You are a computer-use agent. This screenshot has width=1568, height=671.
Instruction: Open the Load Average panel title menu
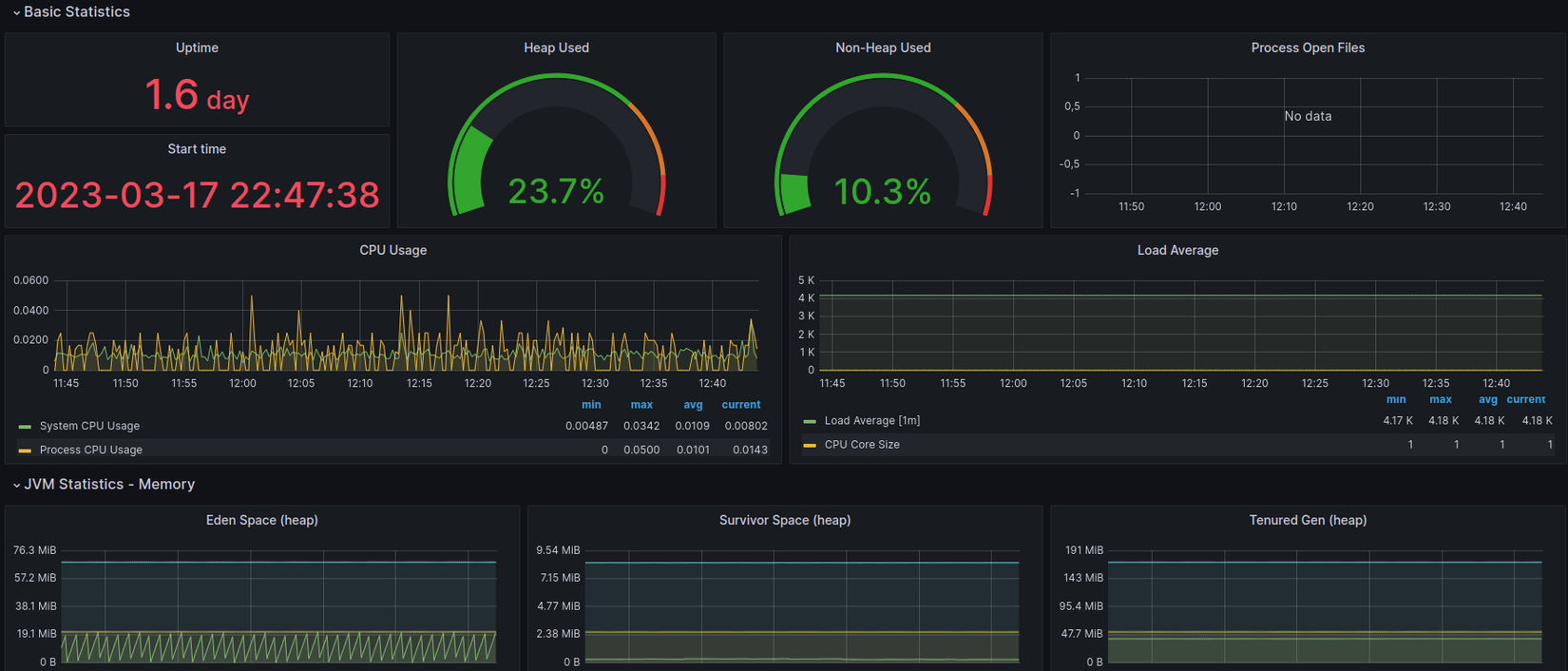coord(1177,250)
